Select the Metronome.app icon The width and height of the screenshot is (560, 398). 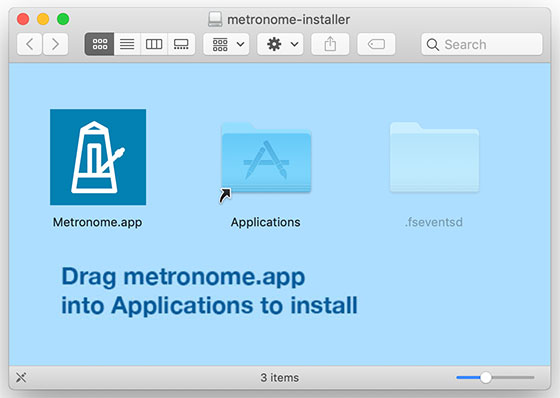tap(98, 157)
